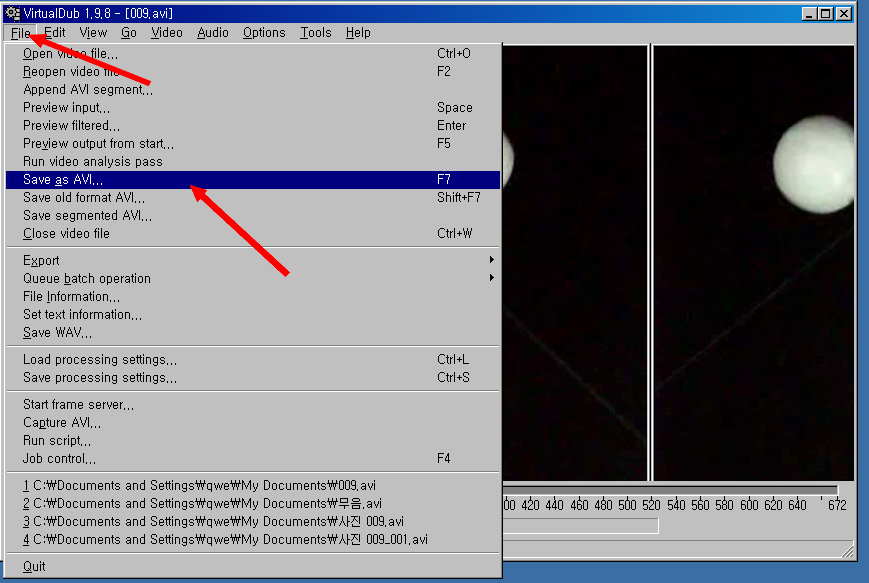This screenshot has height=583, width=869.
Task: Open the Help menu
Action: click(358, 33)
